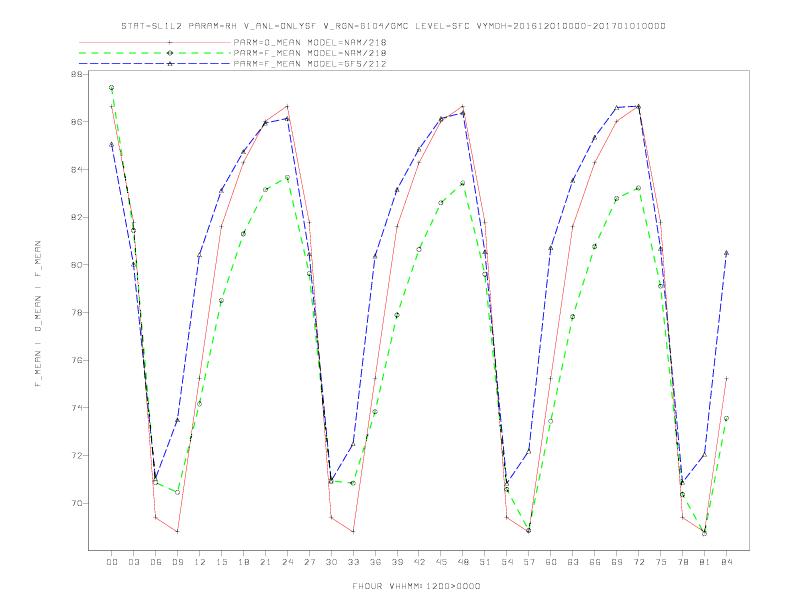
Task: Click the y-axis tick label 72
Action: pyautogui.click(x=76, y=455)
